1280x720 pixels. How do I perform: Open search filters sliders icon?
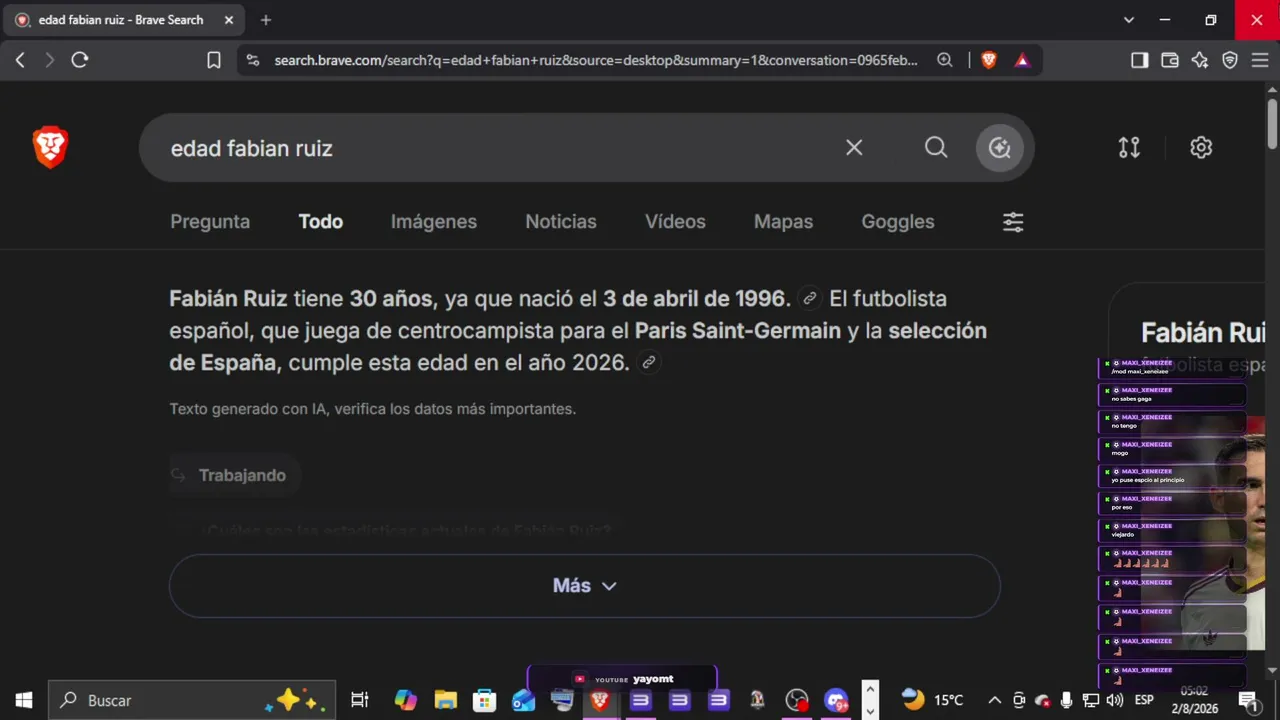[x=1013, y=222]
